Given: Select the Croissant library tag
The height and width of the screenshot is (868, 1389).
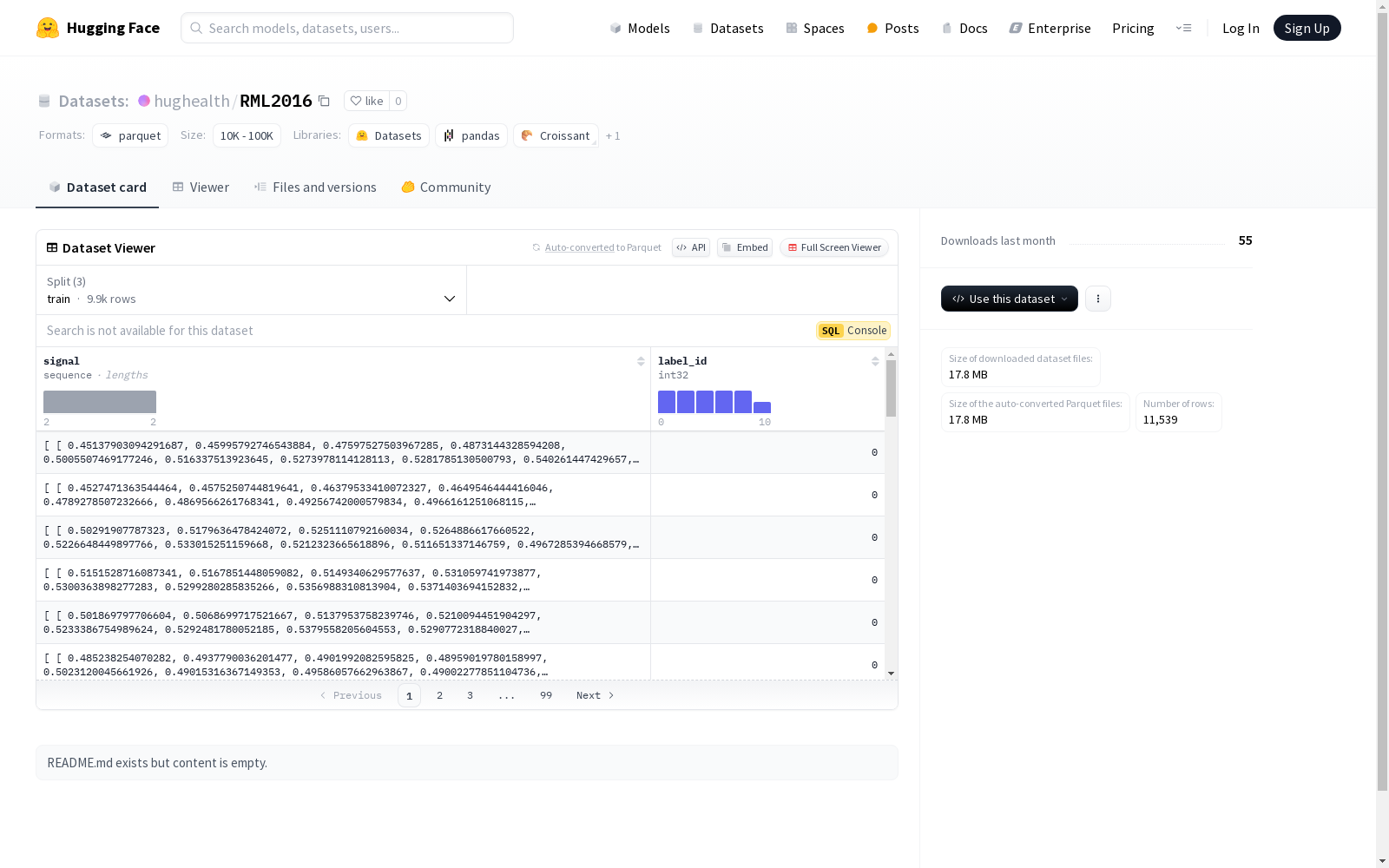Looking at the screenshot, I should click(556, 135).
